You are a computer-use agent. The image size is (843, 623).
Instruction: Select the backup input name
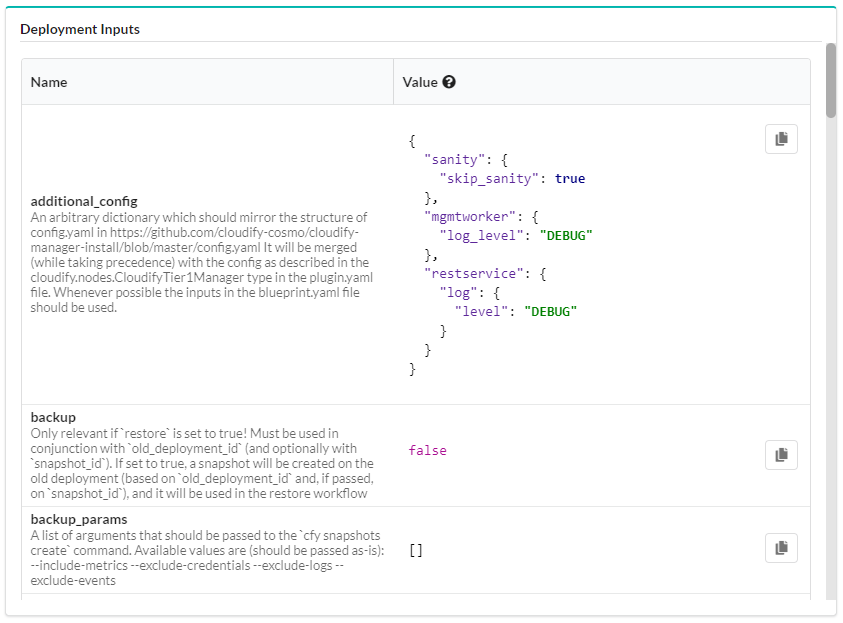coord(53,417)
